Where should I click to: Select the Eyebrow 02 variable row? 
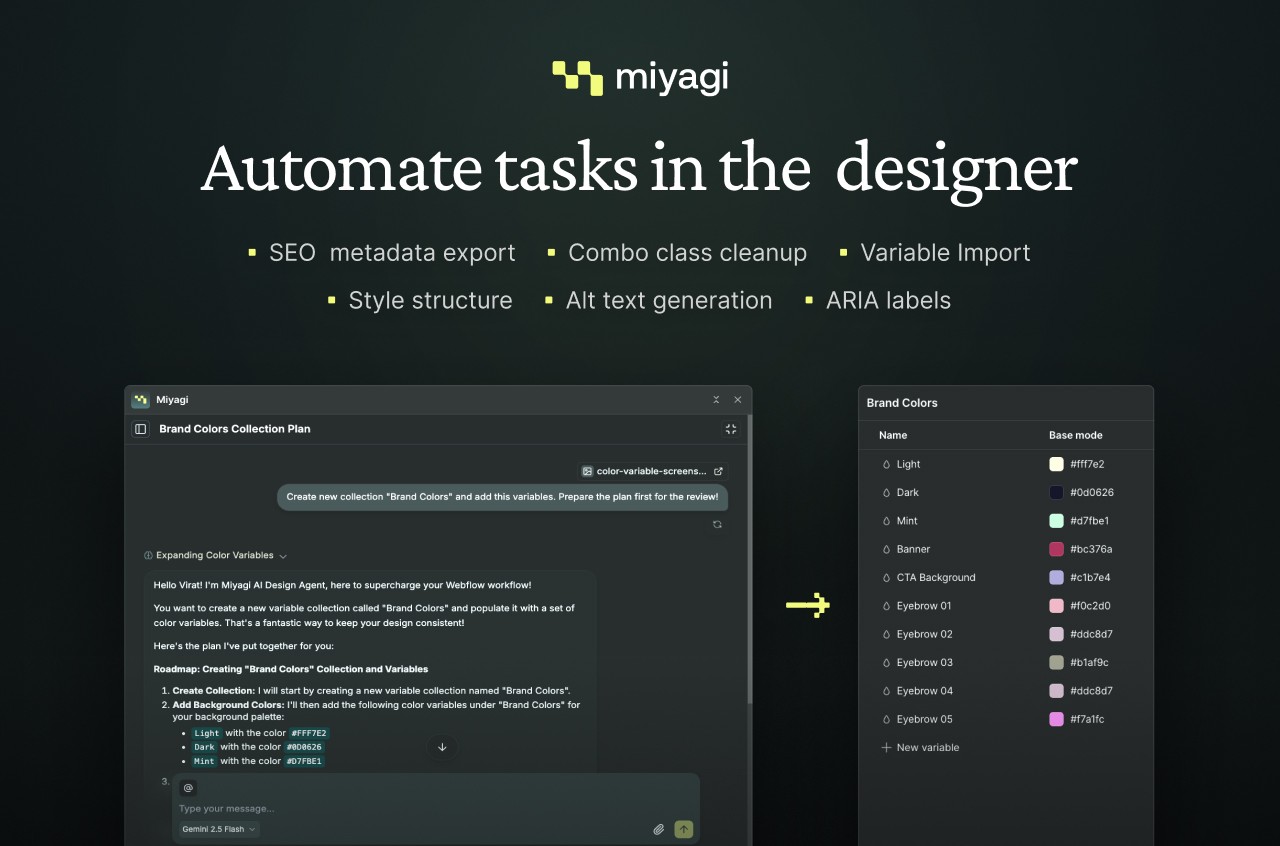pyautogui.click(x=1006, y=634)
